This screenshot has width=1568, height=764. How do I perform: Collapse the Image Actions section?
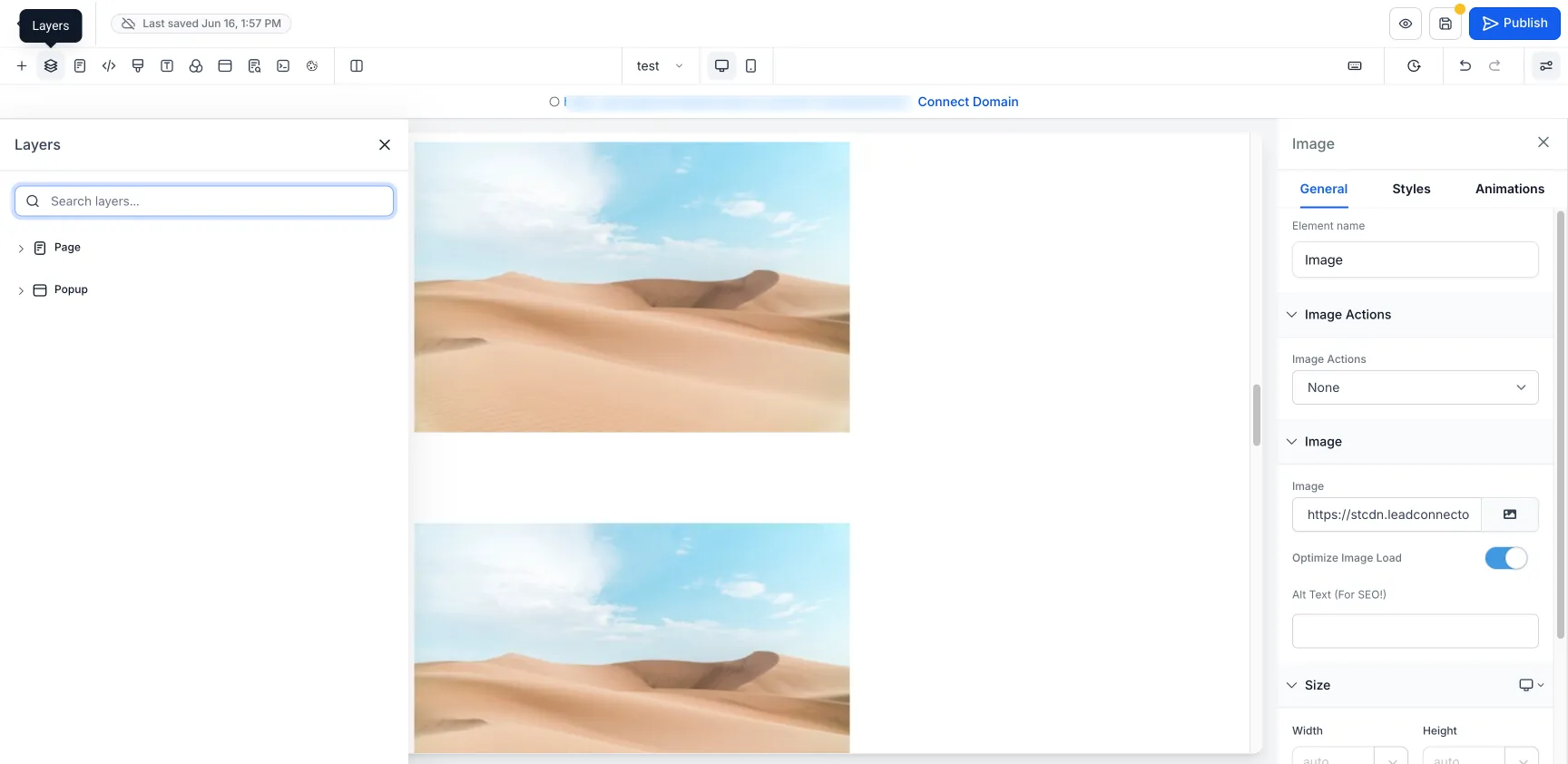1291,315
